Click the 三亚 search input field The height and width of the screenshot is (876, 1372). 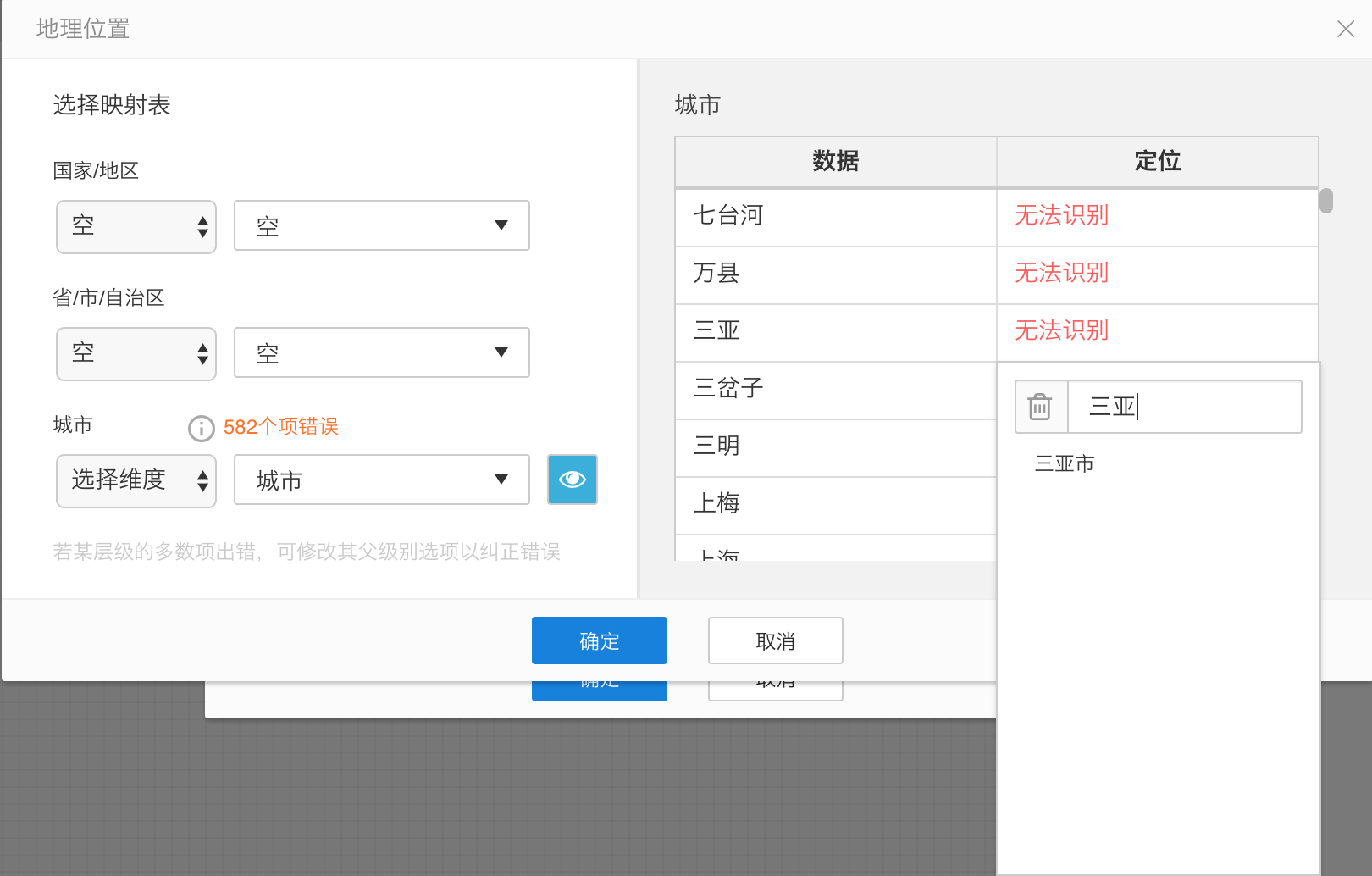(x=1184, y=408)
